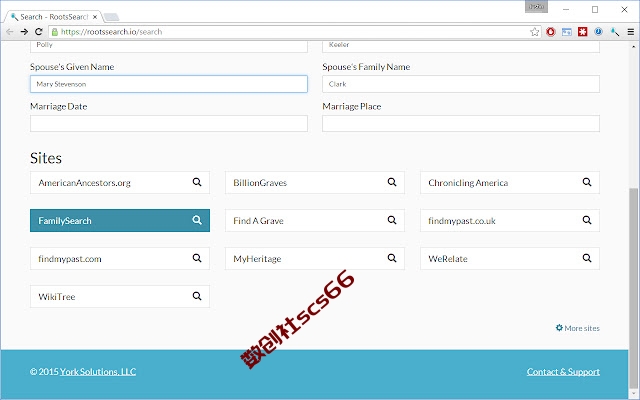Search the findmypast.co.uk site
640x400 pixels.
[510, 220]
